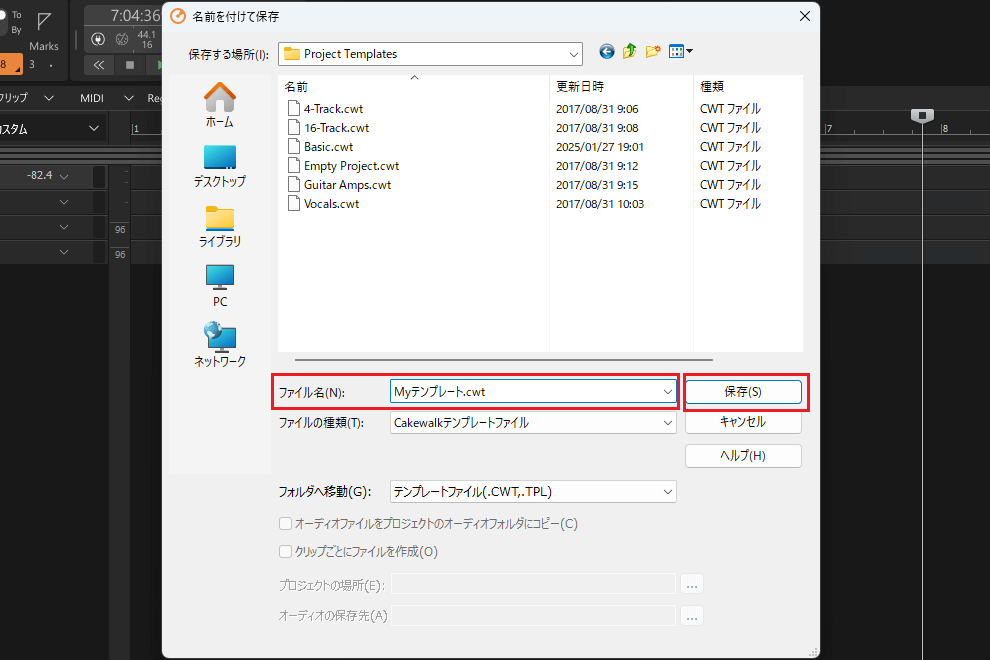Open the ファイルの種類 dropdown
990x660 pixels.
coord(668,423)
